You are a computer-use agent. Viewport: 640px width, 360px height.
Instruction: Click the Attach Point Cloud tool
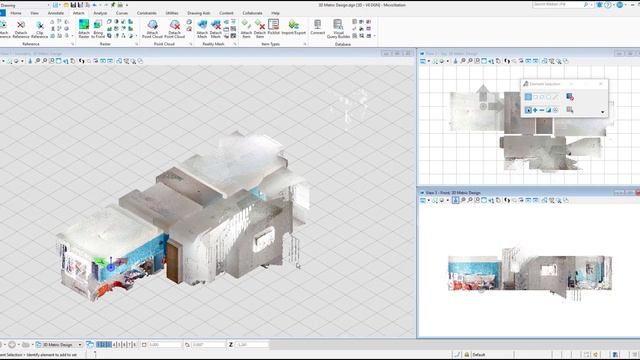[x=152, y=29]
